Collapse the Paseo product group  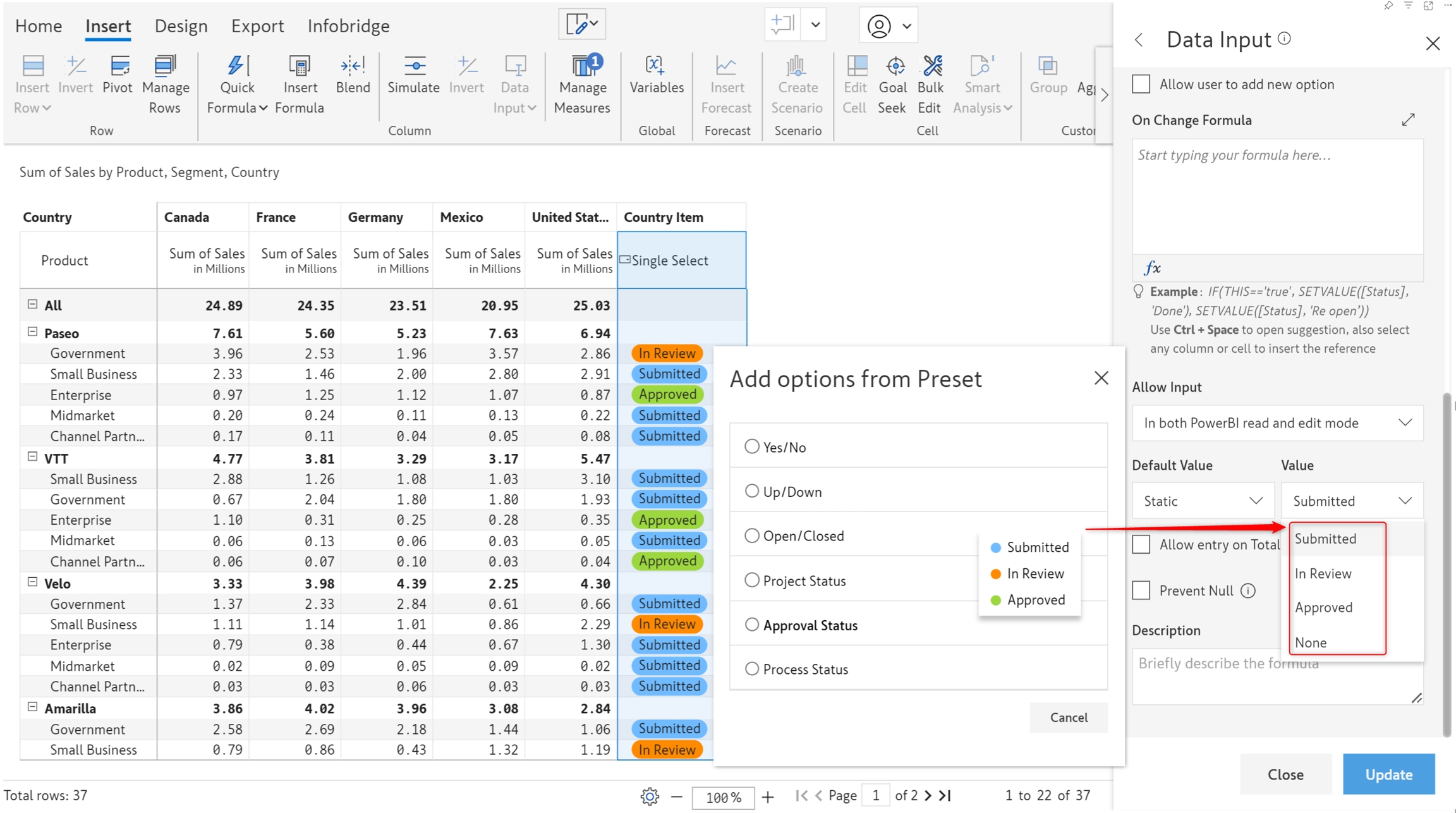point(33,332)
